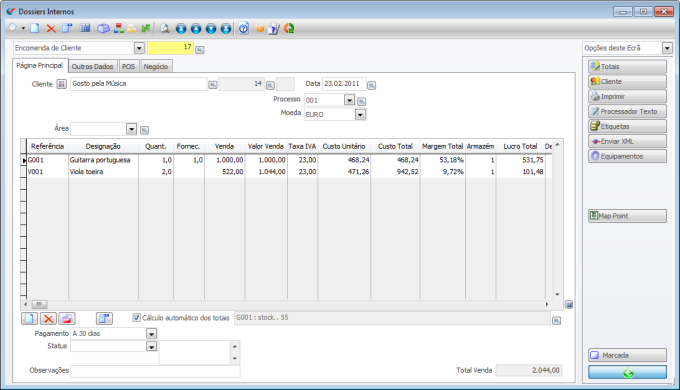
Task: Click the Enviar XML button
Action: (x=628, y=141)
